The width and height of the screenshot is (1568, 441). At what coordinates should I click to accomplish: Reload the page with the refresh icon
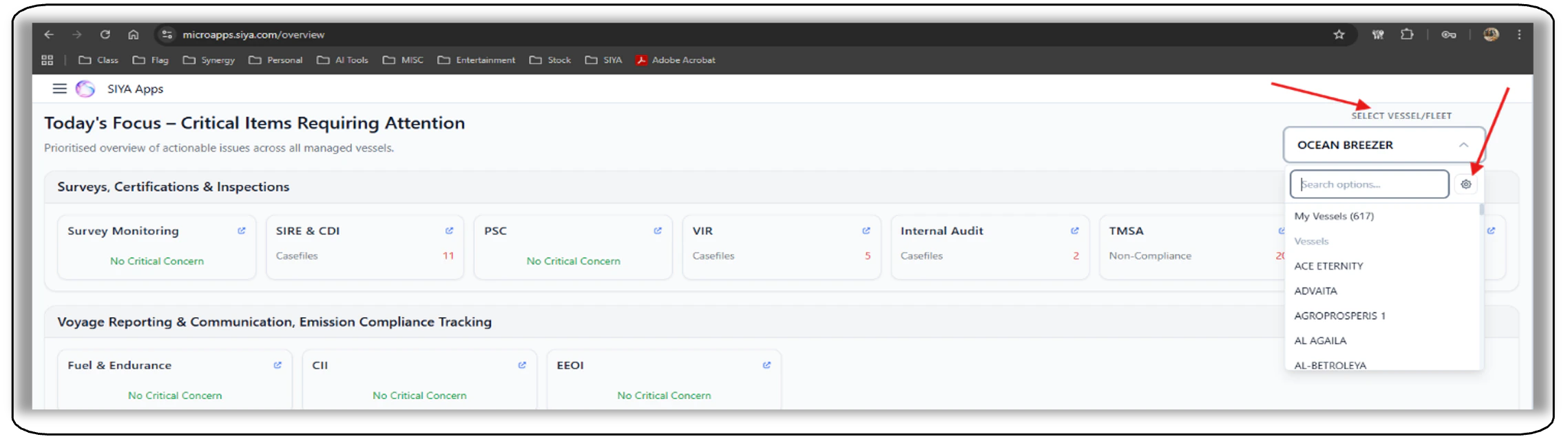105,34
